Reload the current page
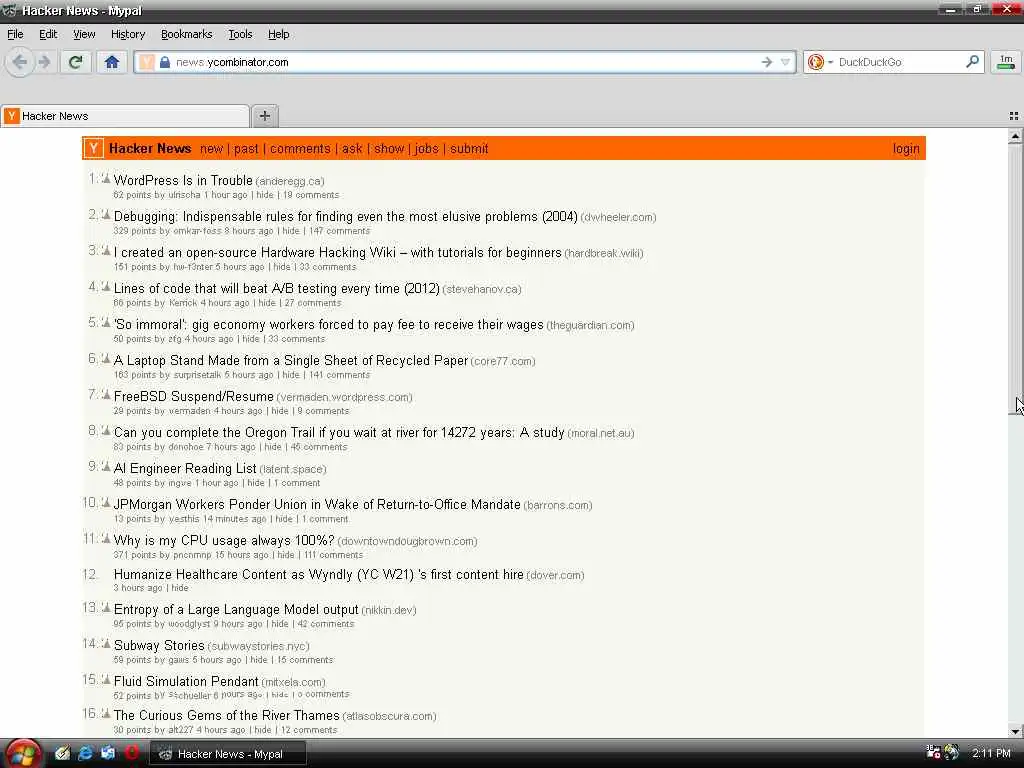This screenshot has height=768, width=1024. [75, 62]
